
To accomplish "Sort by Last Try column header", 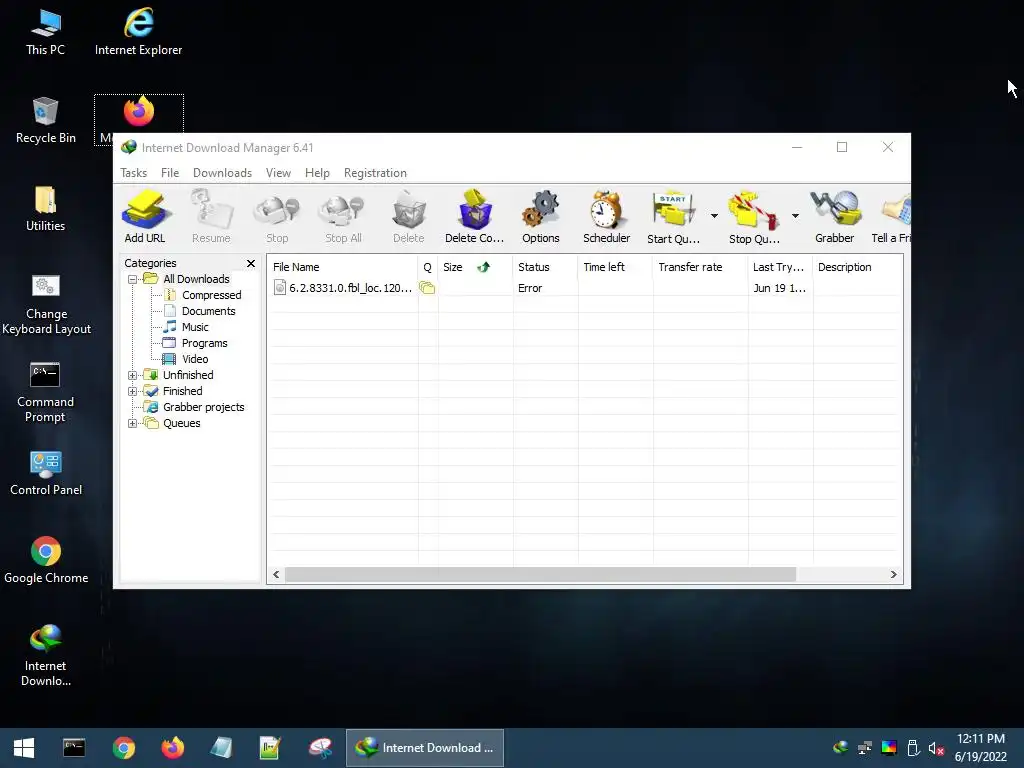I will point(780,267).
